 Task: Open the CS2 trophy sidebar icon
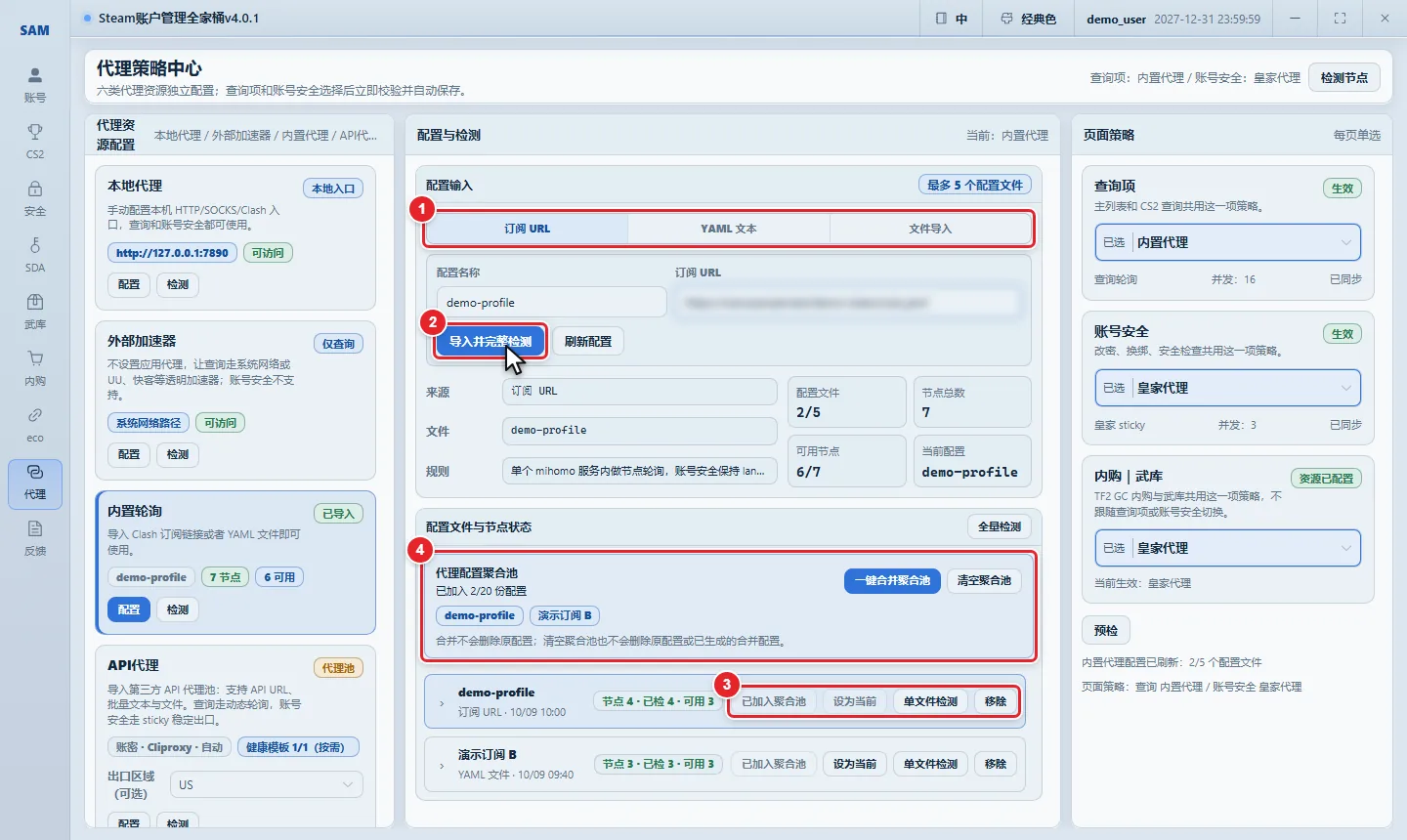point(35,142)
